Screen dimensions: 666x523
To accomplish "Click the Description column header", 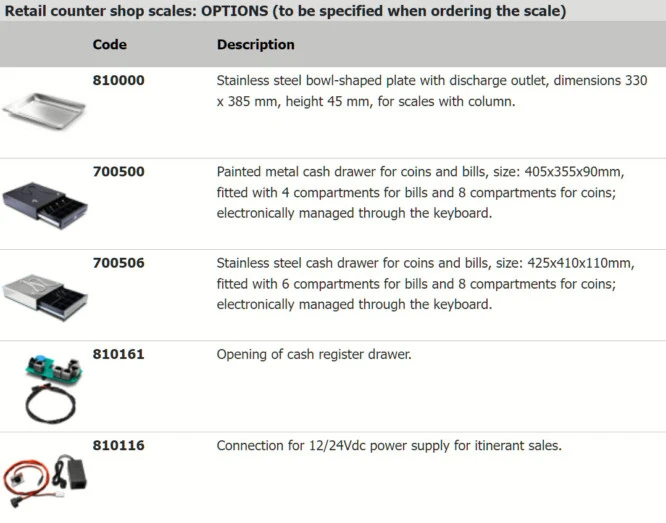I will point(256,44).
